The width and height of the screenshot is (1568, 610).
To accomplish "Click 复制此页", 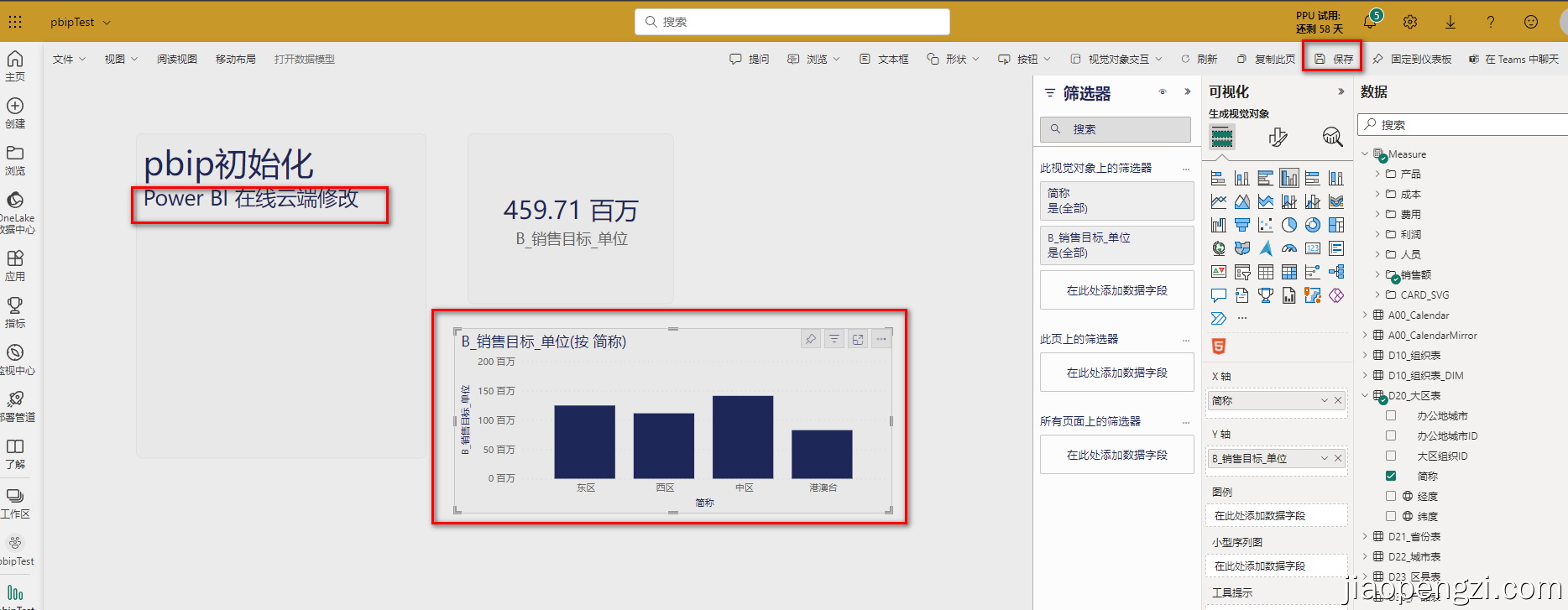I will click(x=1266, y=59).
